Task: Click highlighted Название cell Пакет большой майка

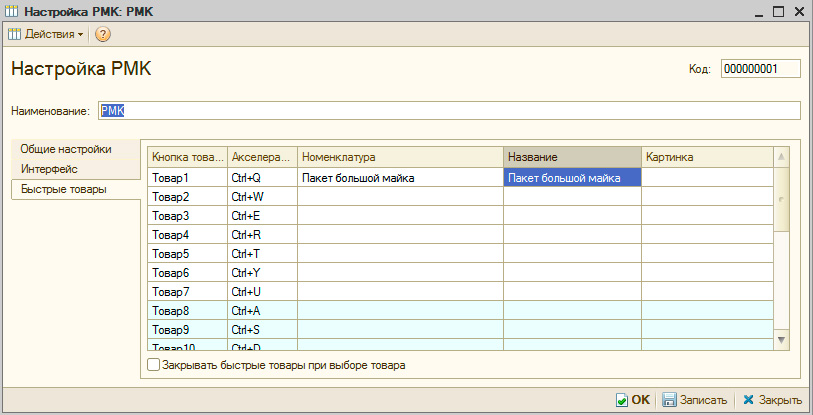Action: (x=572, y=178)
